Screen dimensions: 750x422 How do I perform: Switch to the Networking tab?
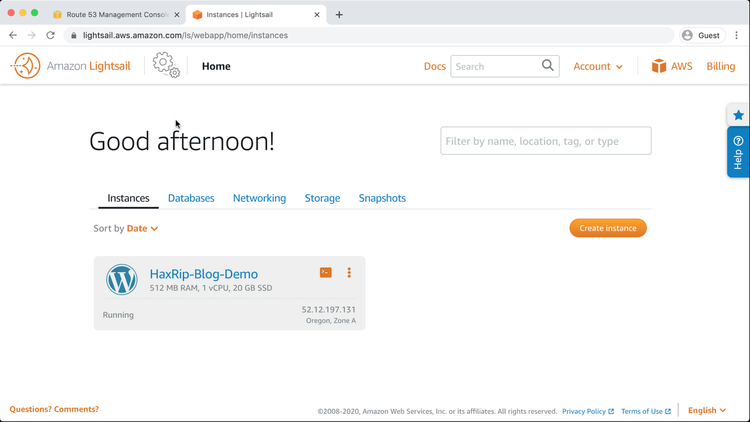coord(259,198)
